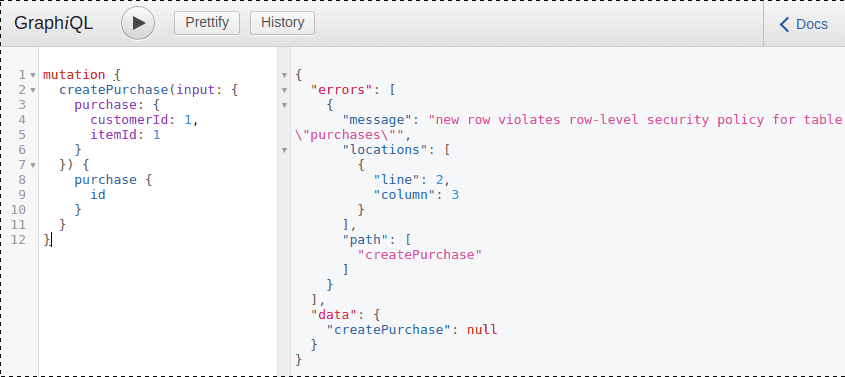The image size is (845, 377).
Task: Click the Prettify button
Action: point(207,23)
